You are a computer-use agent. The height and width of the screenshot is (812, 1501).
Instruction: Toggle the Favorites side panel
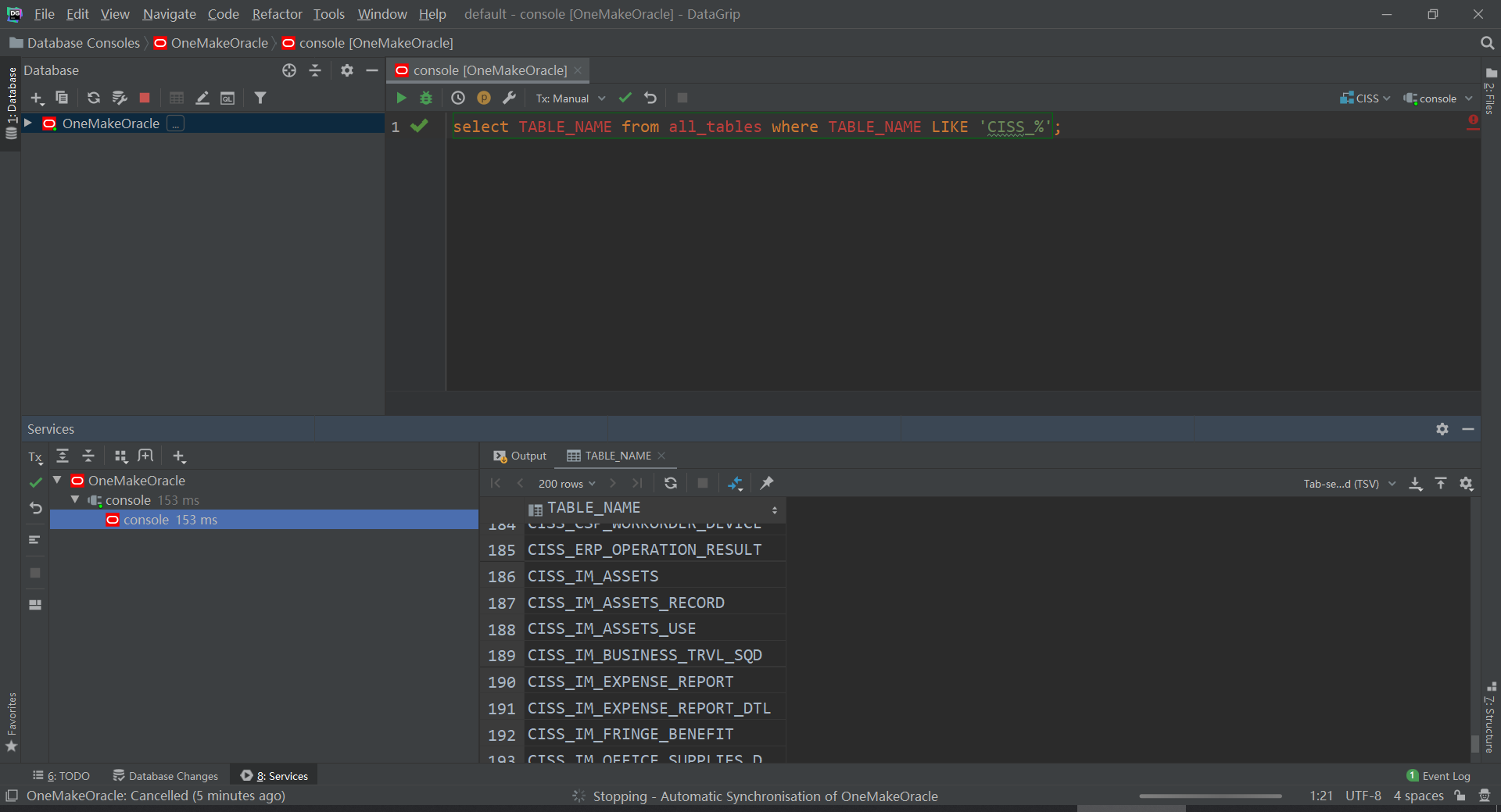coord(11,722)
